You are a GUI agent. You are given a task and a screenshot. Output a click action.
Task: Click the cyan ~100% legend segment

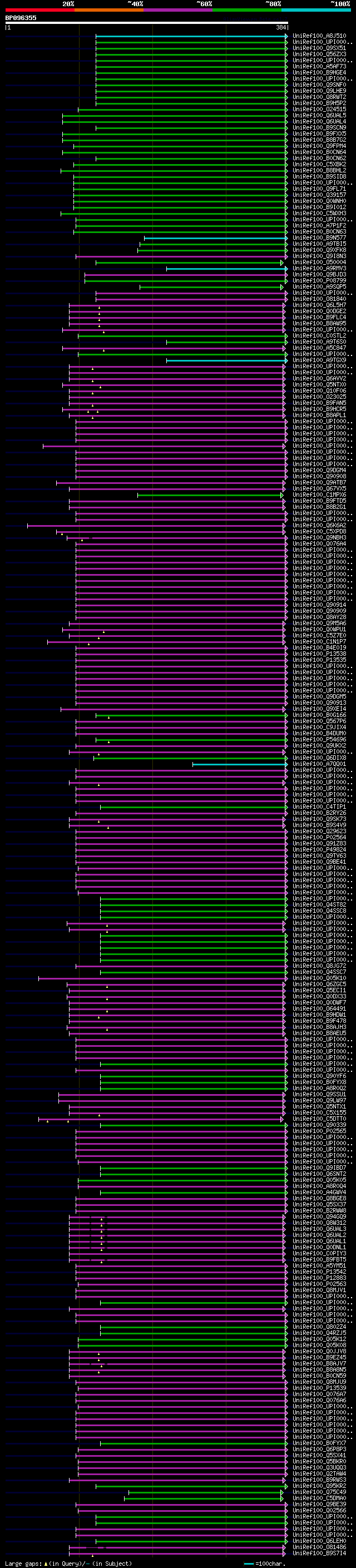coord(317,10)
